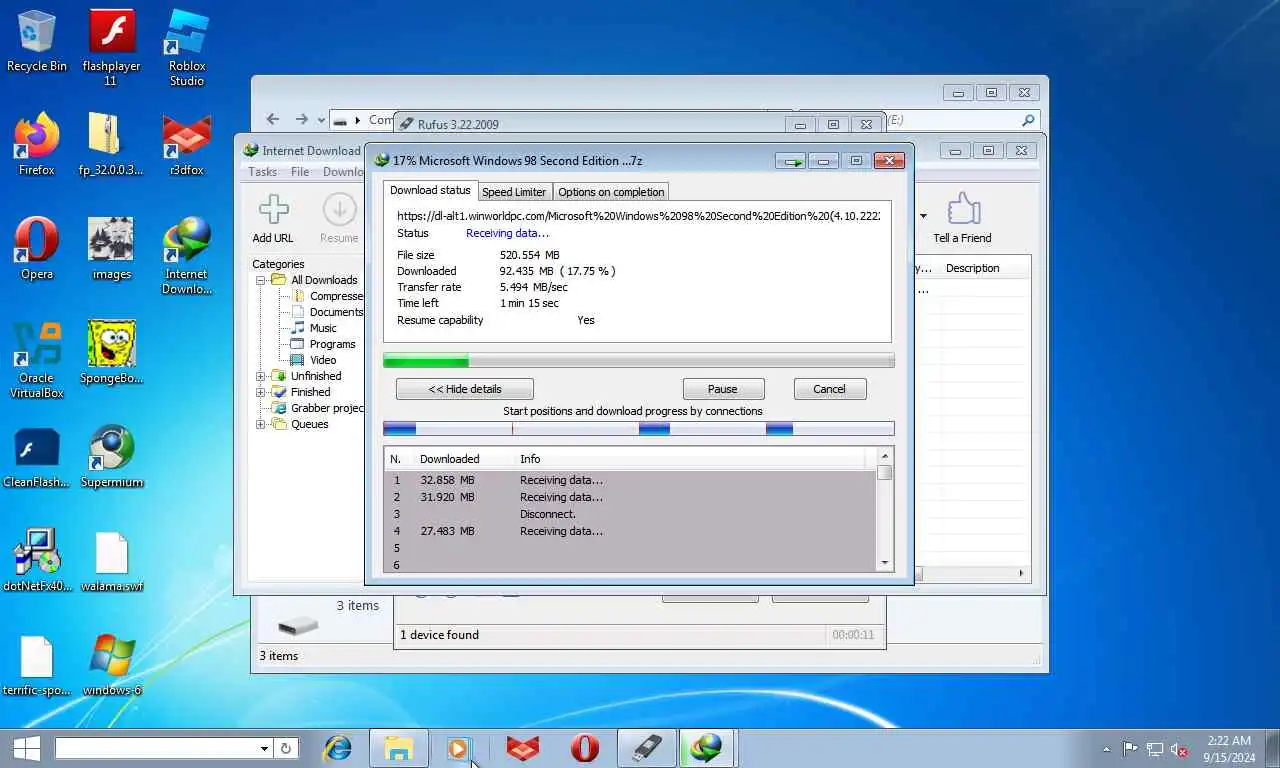Screen dimensions: 1280x768
Task: Select the Internet Download Manager desktop shortcut
Action: (x=187, y=256)
